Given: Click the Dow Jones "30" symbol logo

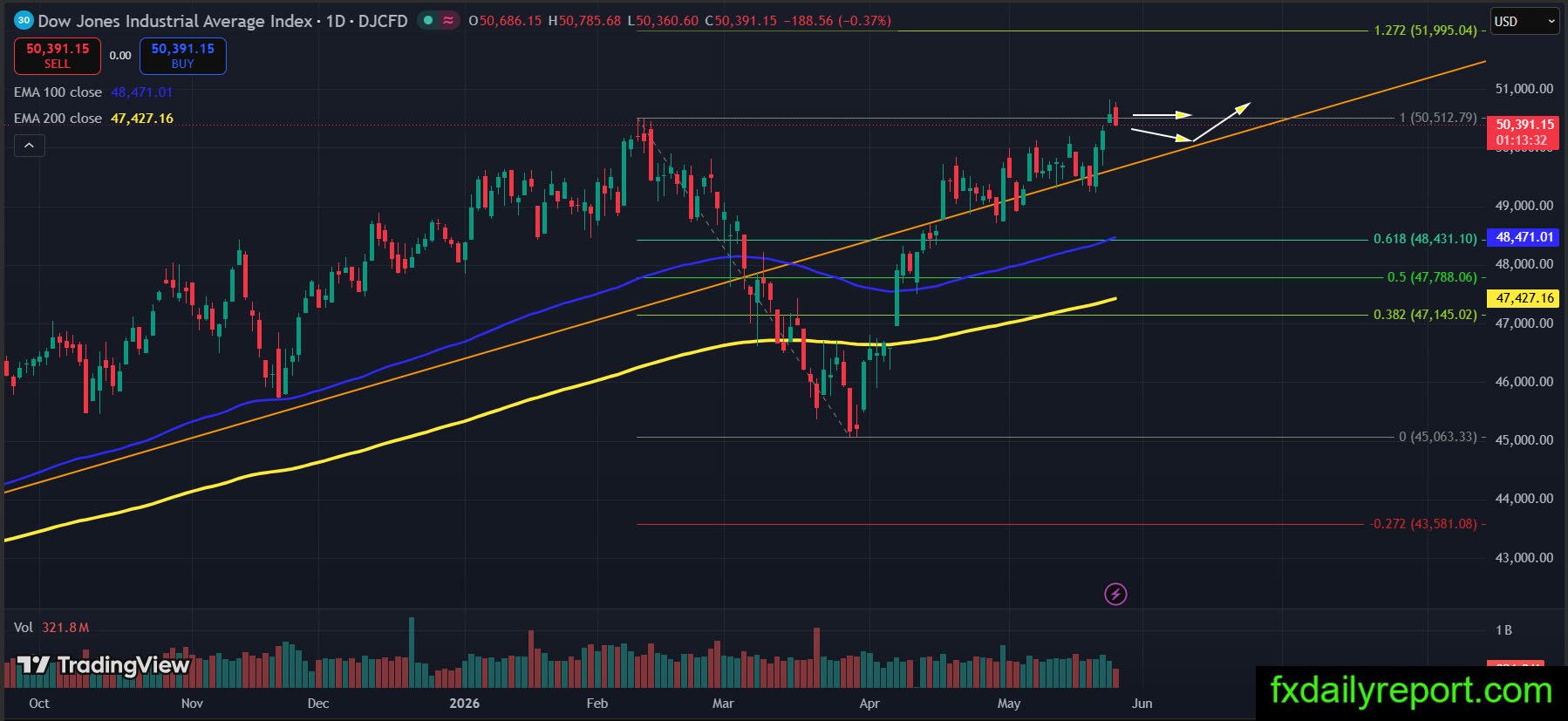Looking at the screenshot, I should click(x=24, y=20).
